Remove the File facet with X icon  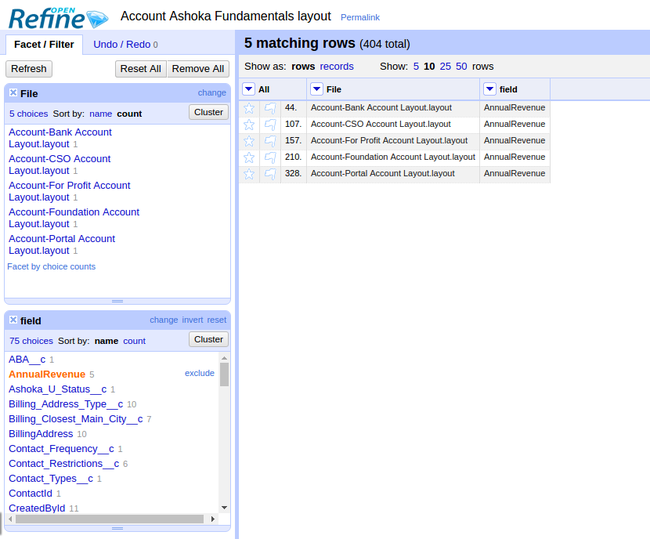(13, 93)
